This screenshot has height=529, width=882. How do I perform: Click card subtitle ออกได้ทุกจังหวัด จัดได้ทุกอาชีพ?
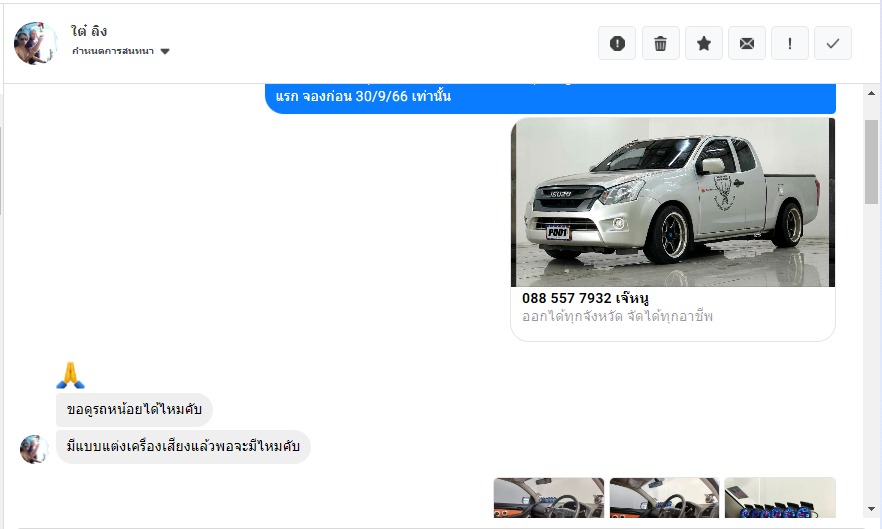(x=617, y=316)
